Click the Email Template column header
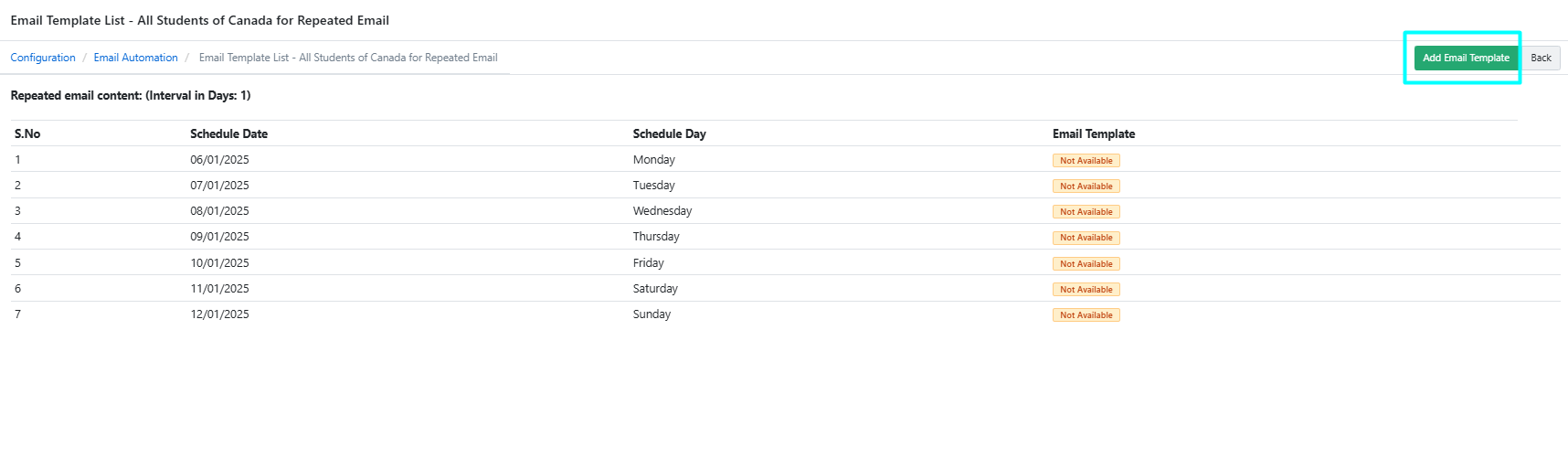 click(x=1093, y=133)
